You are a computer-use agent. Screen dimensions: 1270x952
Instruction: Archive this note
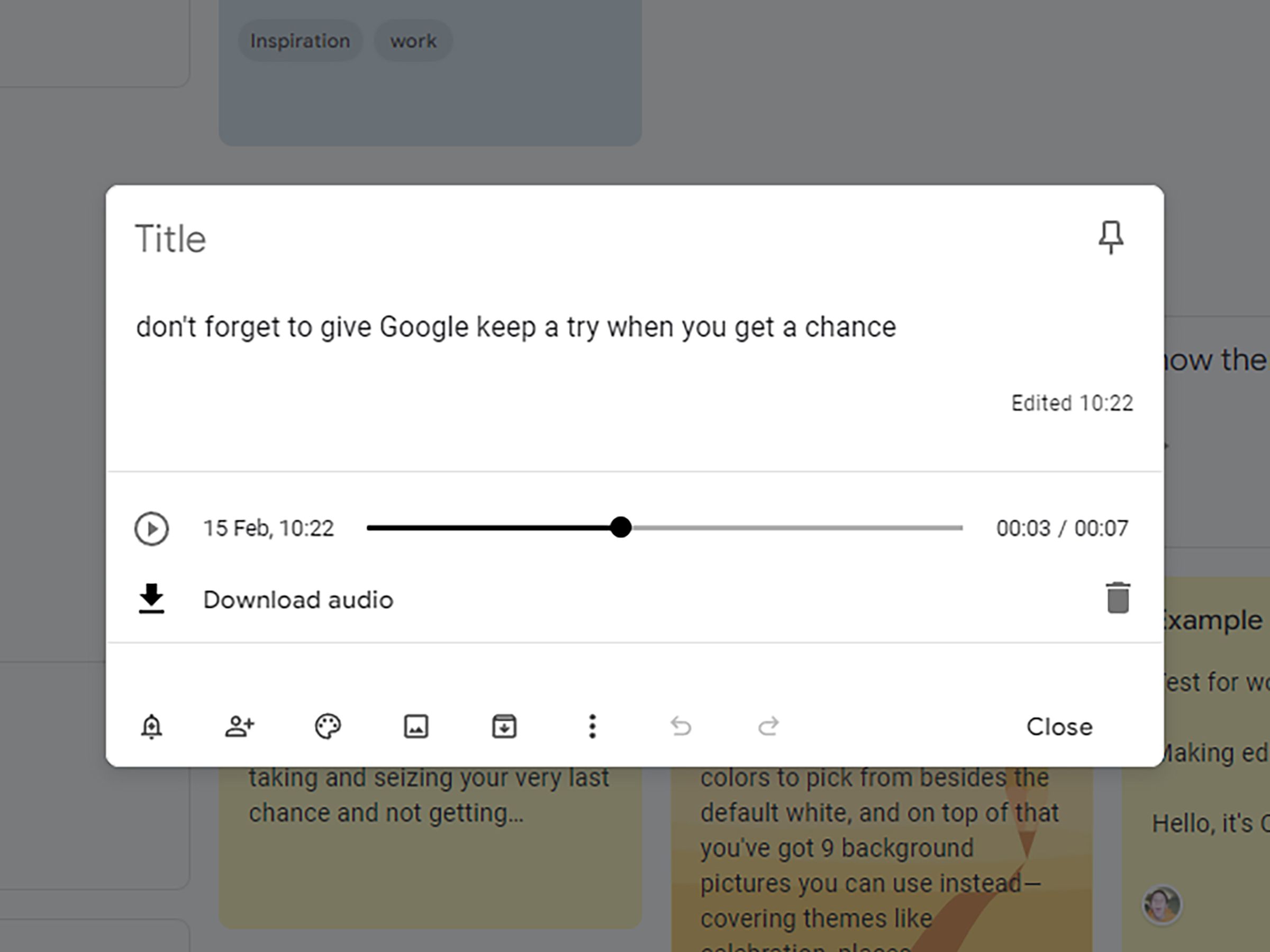(x=504, y=727)
